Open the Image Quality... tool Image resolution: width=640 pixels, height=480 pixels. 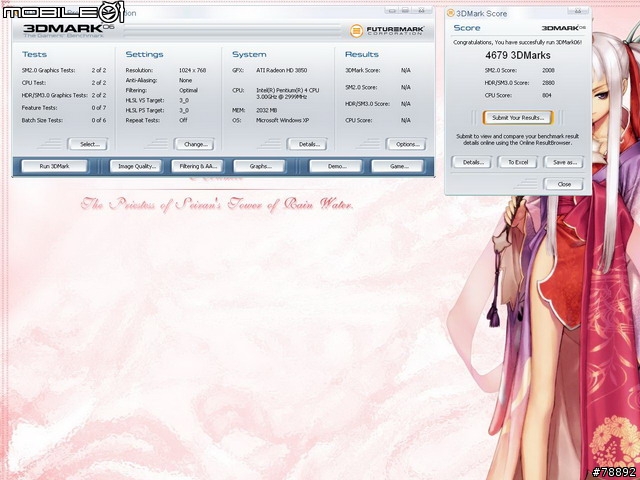[x=136, y=166]
